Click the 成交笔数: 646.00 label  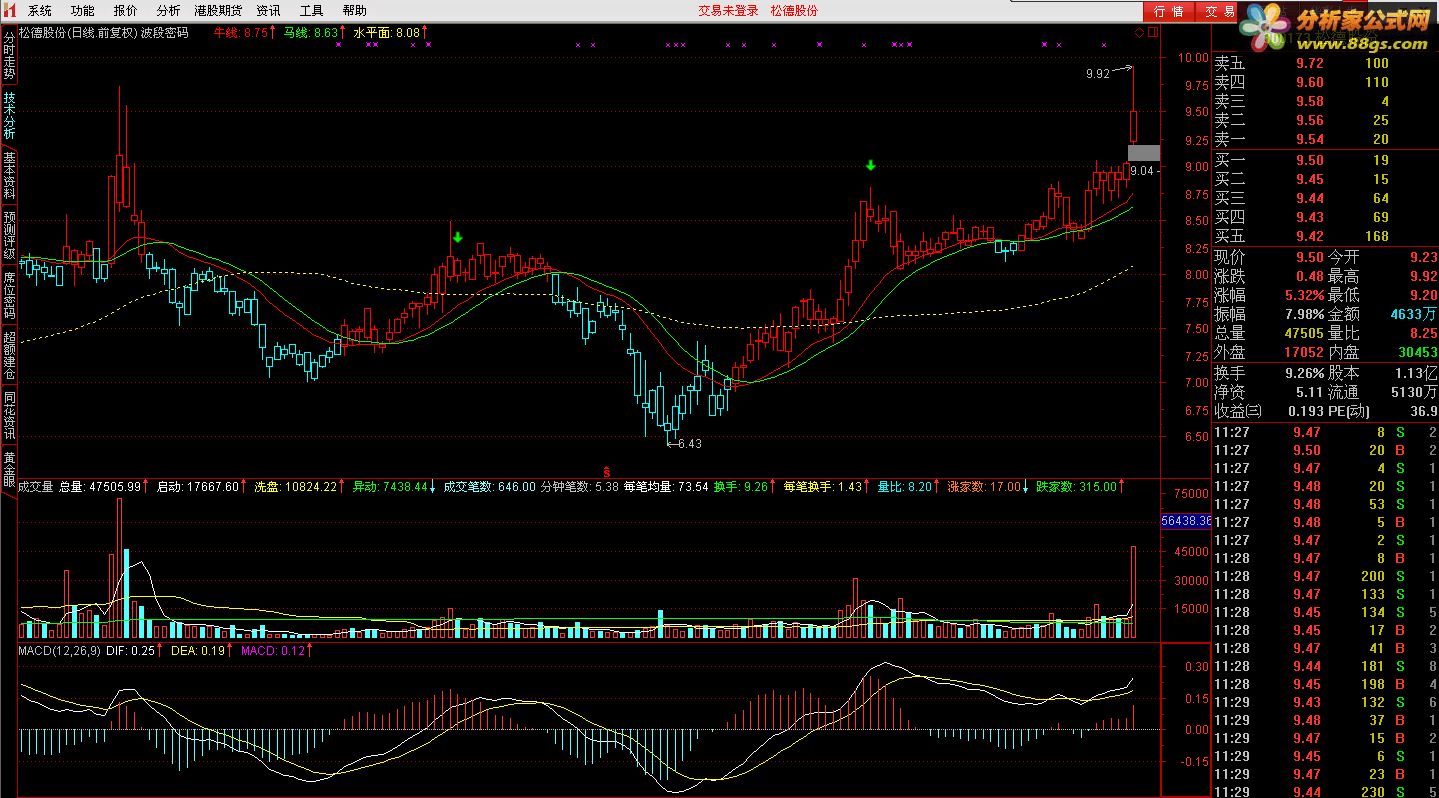click(490, 487)
